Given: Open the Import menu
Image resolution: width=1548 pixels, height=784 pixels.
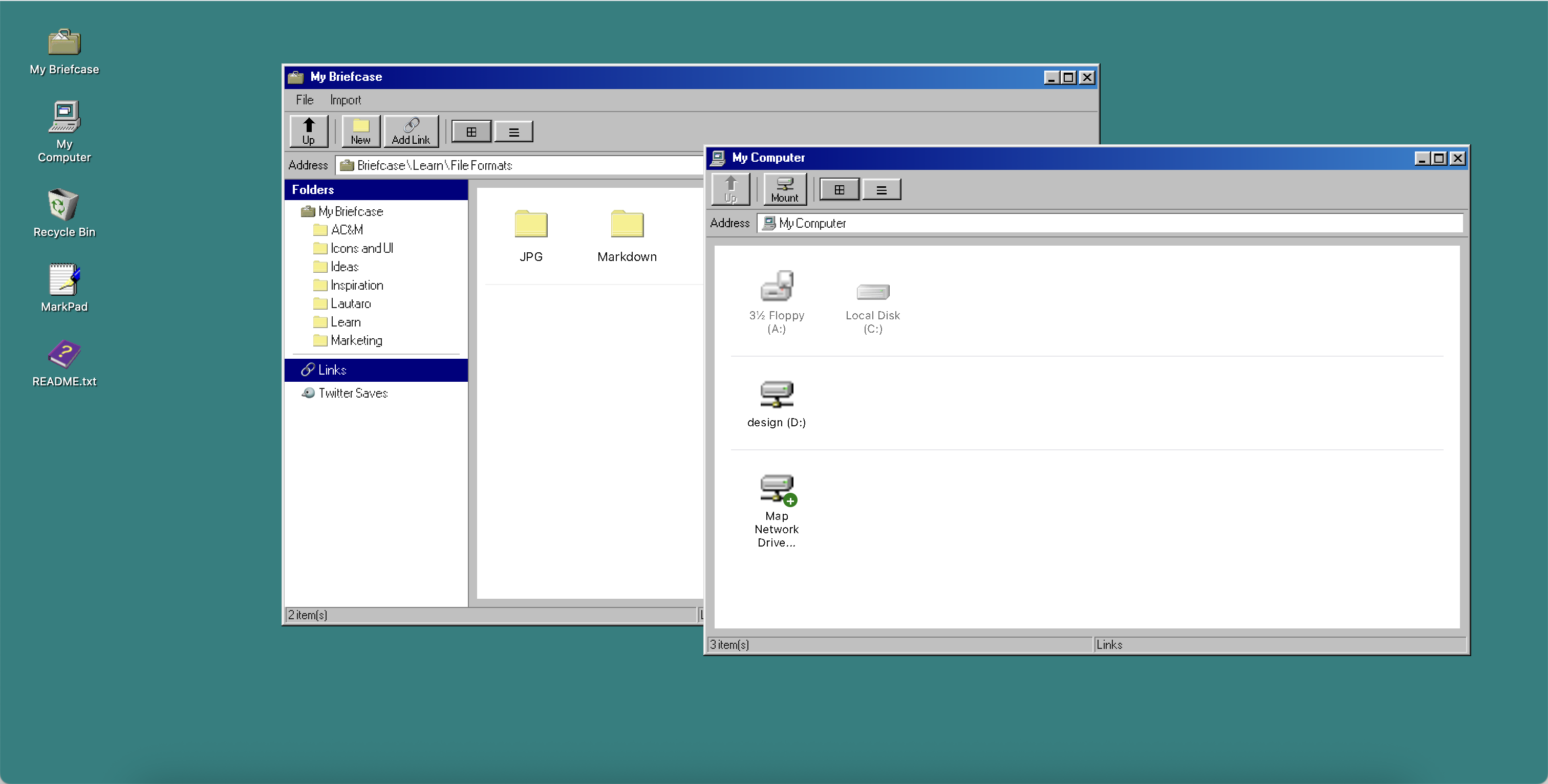Looking at the screenshot, I should point(345,100).
